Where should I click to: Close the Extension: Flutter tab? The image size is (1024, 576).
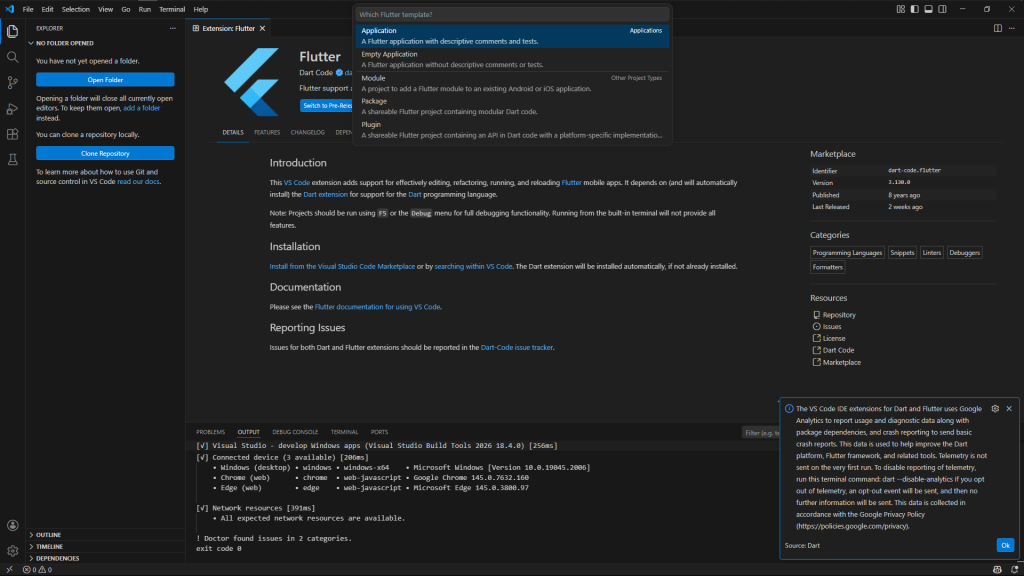[263, 28]
